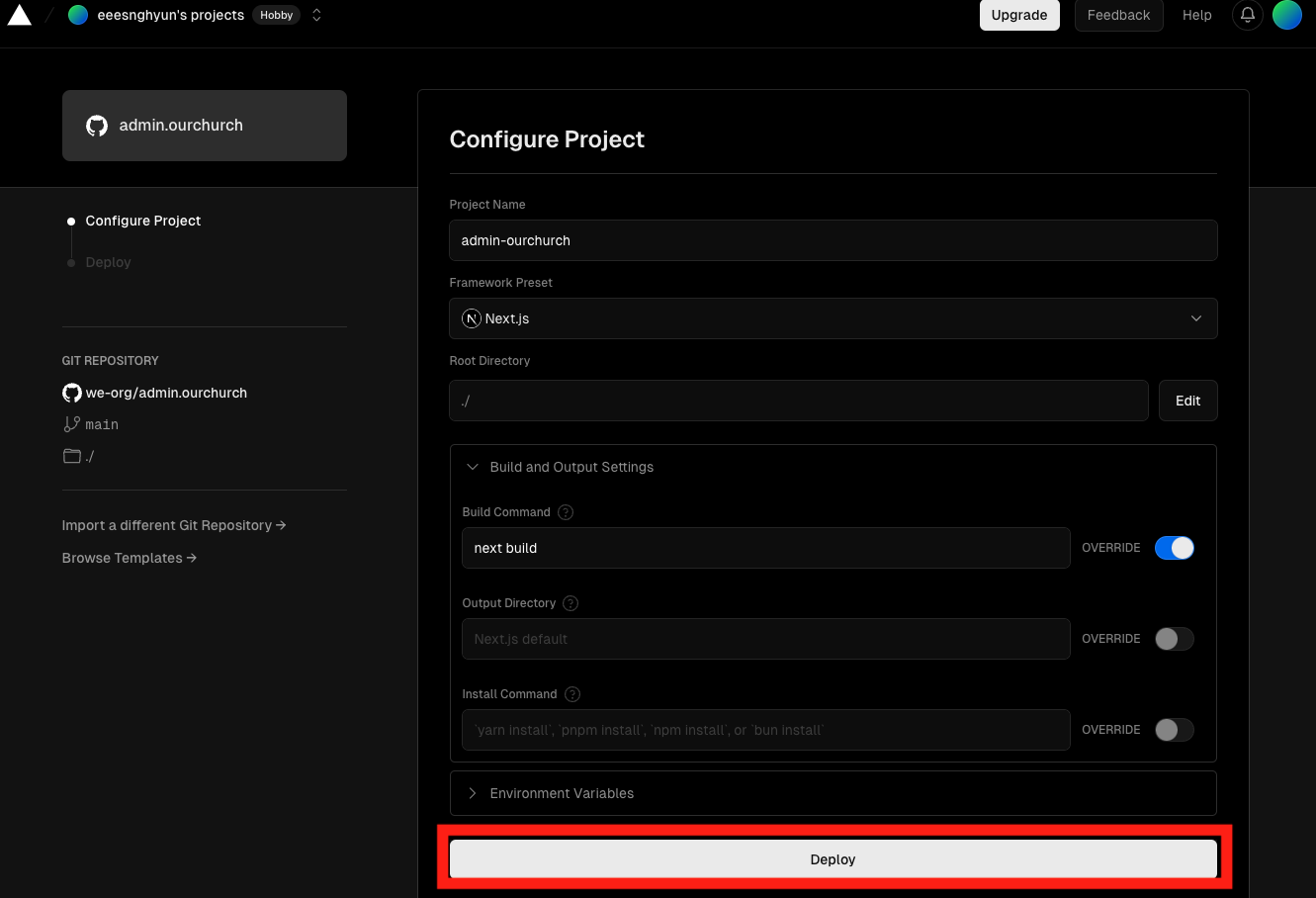Collapse Build and Output Settings
1316x898 pixels.
833,467
